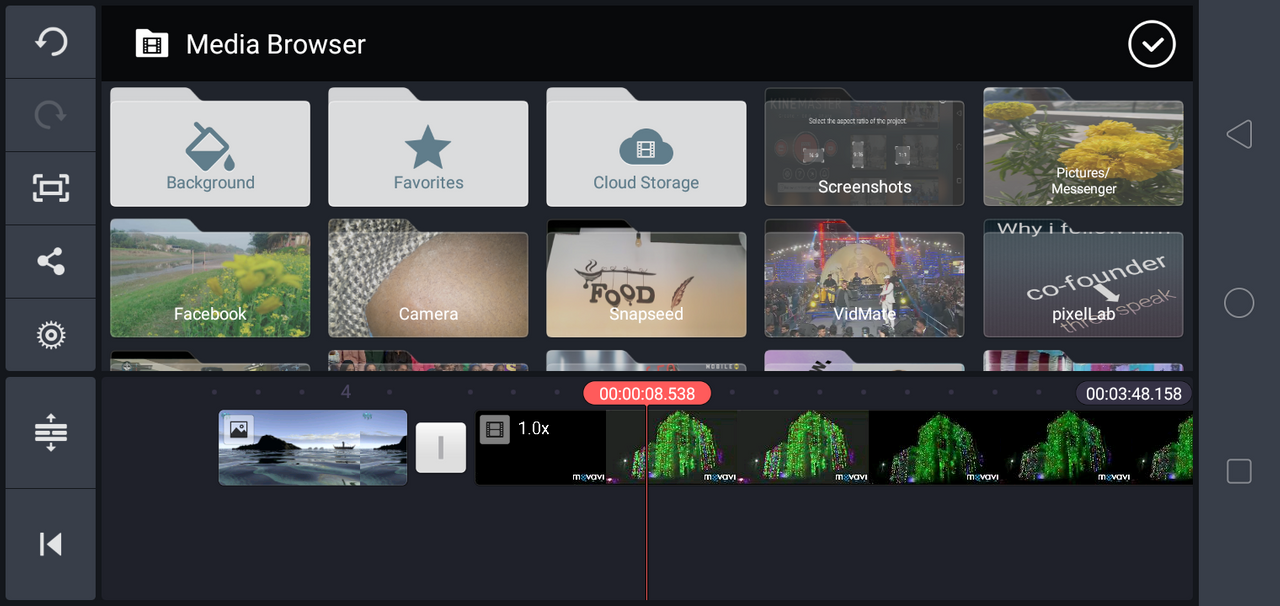Select the 1.0x video clip on timeline
1280x606 pixels.
(834, 448)
